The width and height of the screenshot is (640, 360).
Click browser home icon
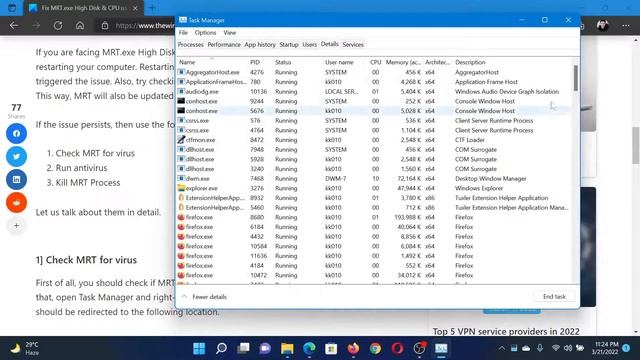(x=80, y=26)
